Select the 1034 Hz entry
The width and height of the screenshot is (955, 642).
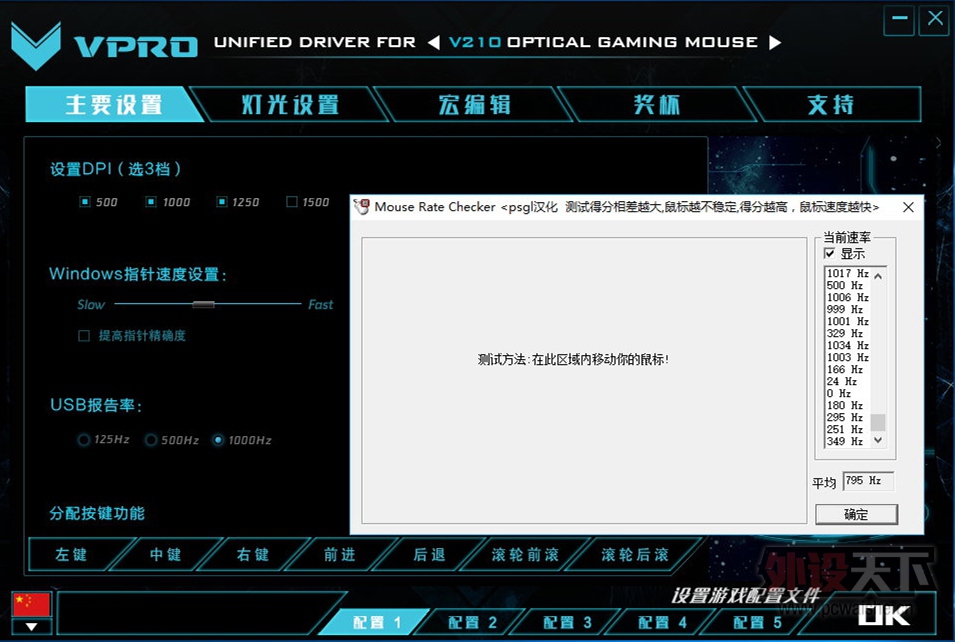coord(847,345)
